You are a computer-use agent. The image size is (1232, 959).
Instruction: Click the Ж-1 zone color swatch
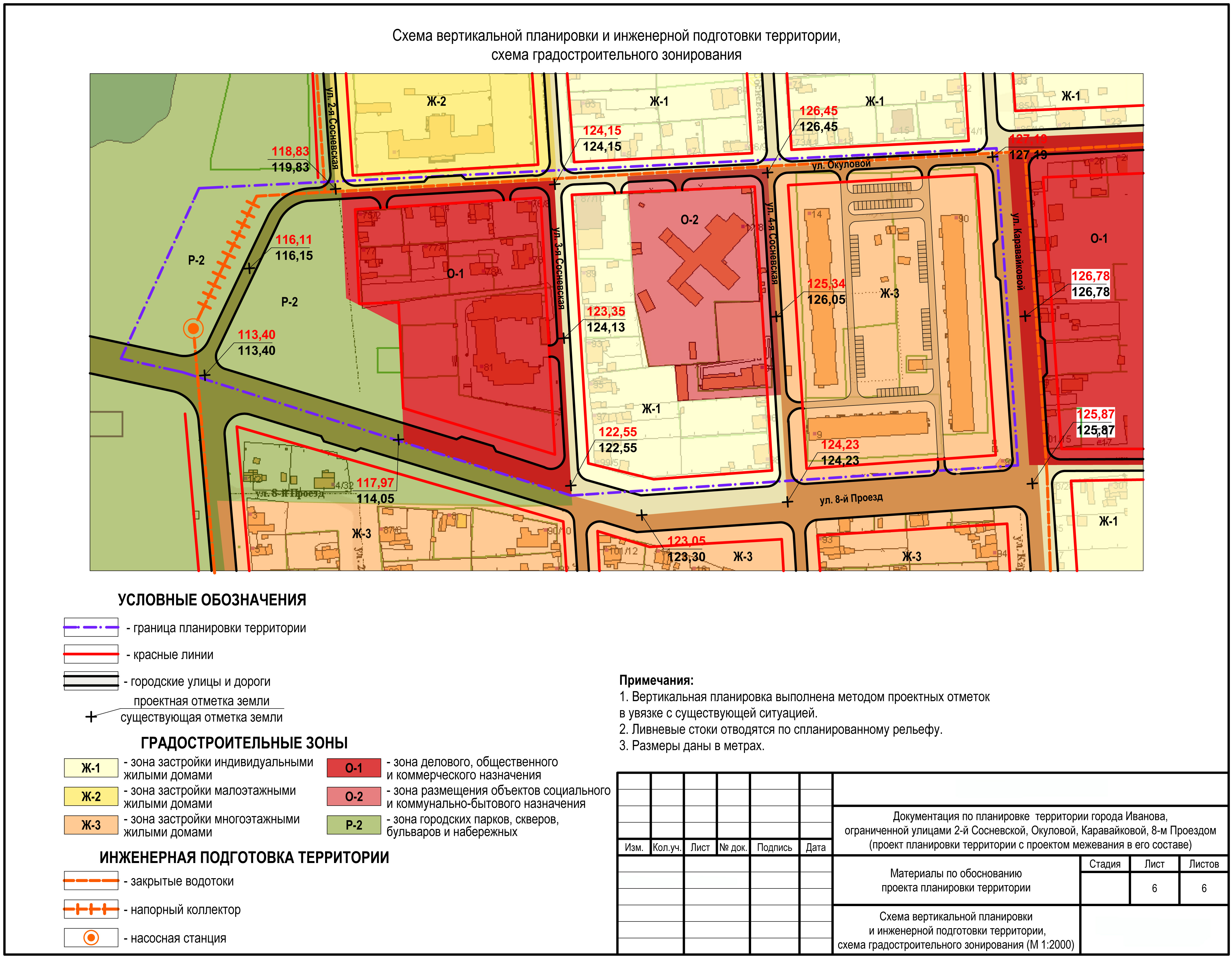pyautogui.click(x=91, y=768)
